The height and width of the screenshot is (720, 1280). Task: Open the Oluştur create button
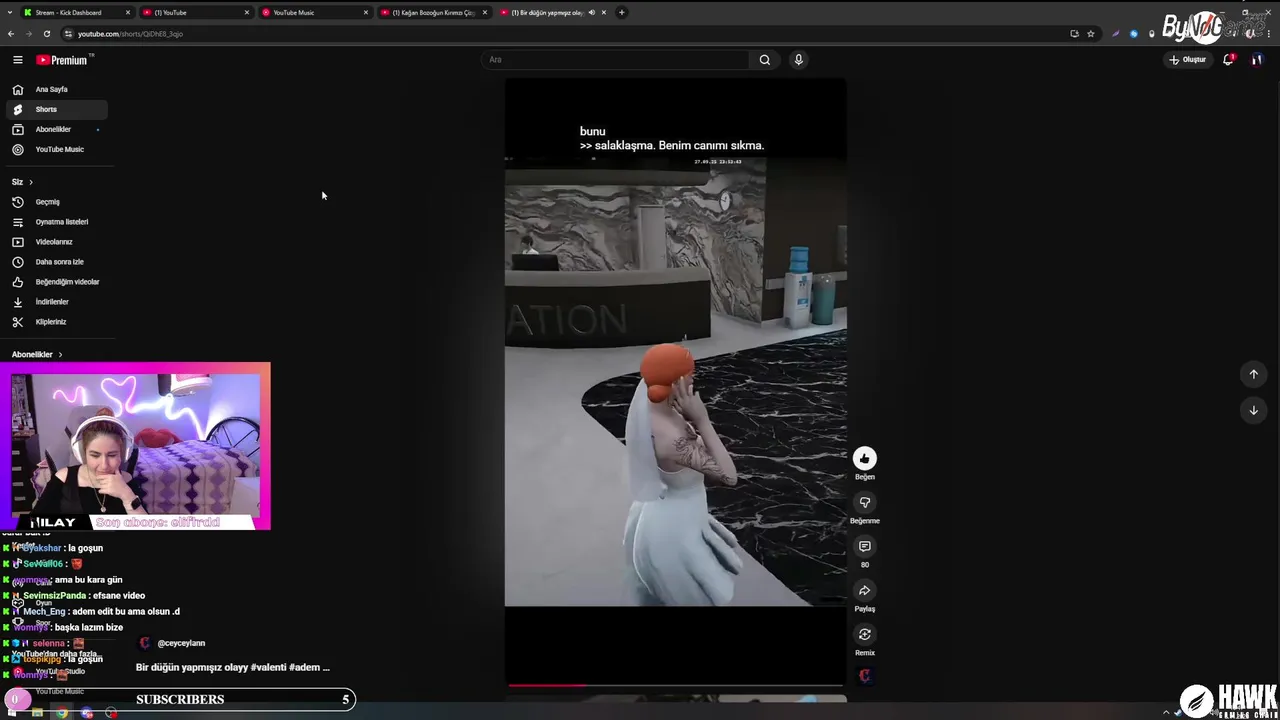point(1188,60)
